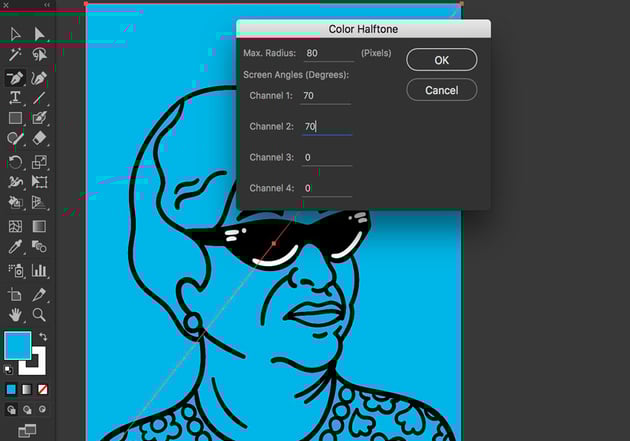Collapse toolbar using double-arrow
630x441 pixels.
point(47,5)
